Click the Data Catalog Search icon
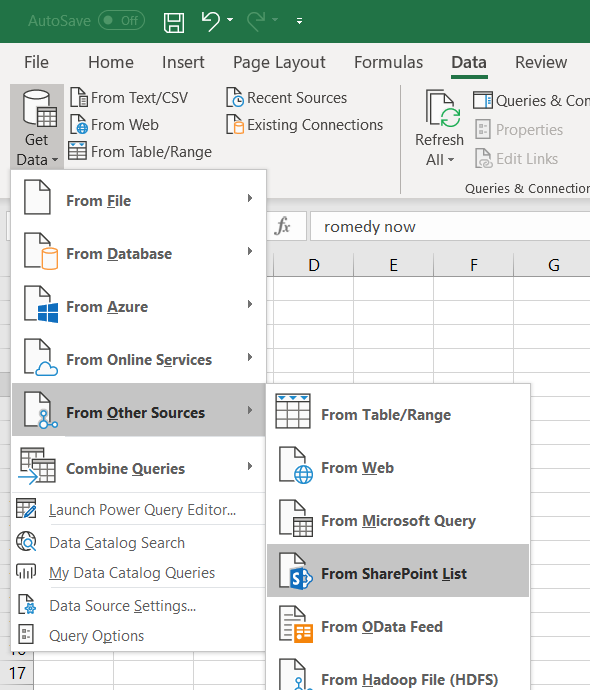Image resolution: width=590 pixels, height=690 pixels. [x=26, y=542]
